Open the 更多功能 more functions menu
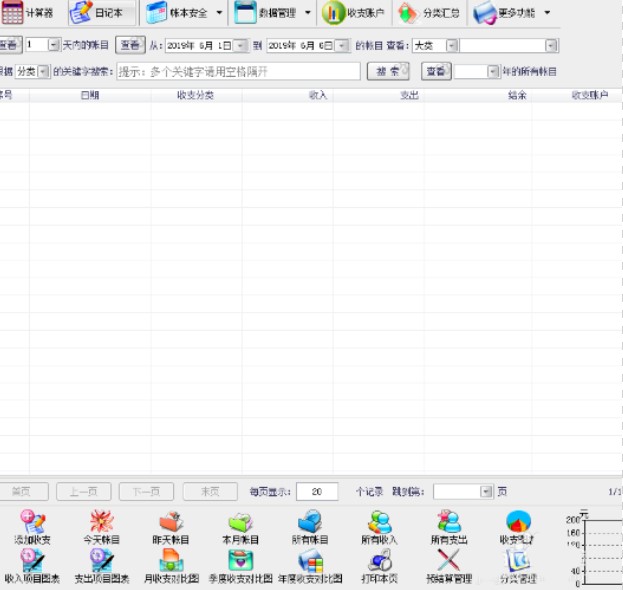The image size is (623, 590). (x=547, y=14)
